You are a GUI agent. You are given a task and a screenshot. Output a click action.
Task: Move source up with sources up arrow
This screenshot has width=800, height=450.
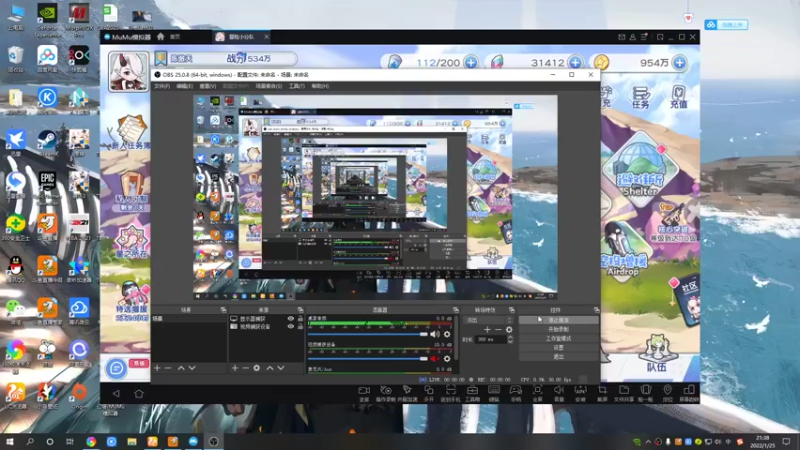[270, 368]
